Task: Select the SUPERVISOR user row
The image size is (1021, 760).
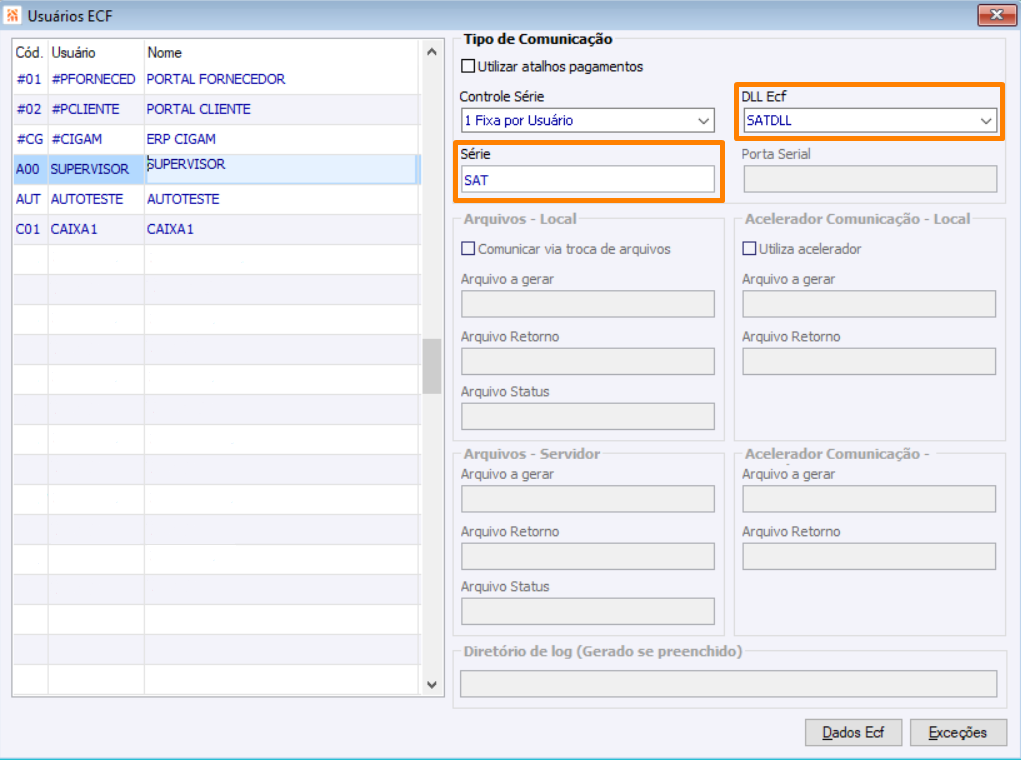Action: [x=90, y=169]
